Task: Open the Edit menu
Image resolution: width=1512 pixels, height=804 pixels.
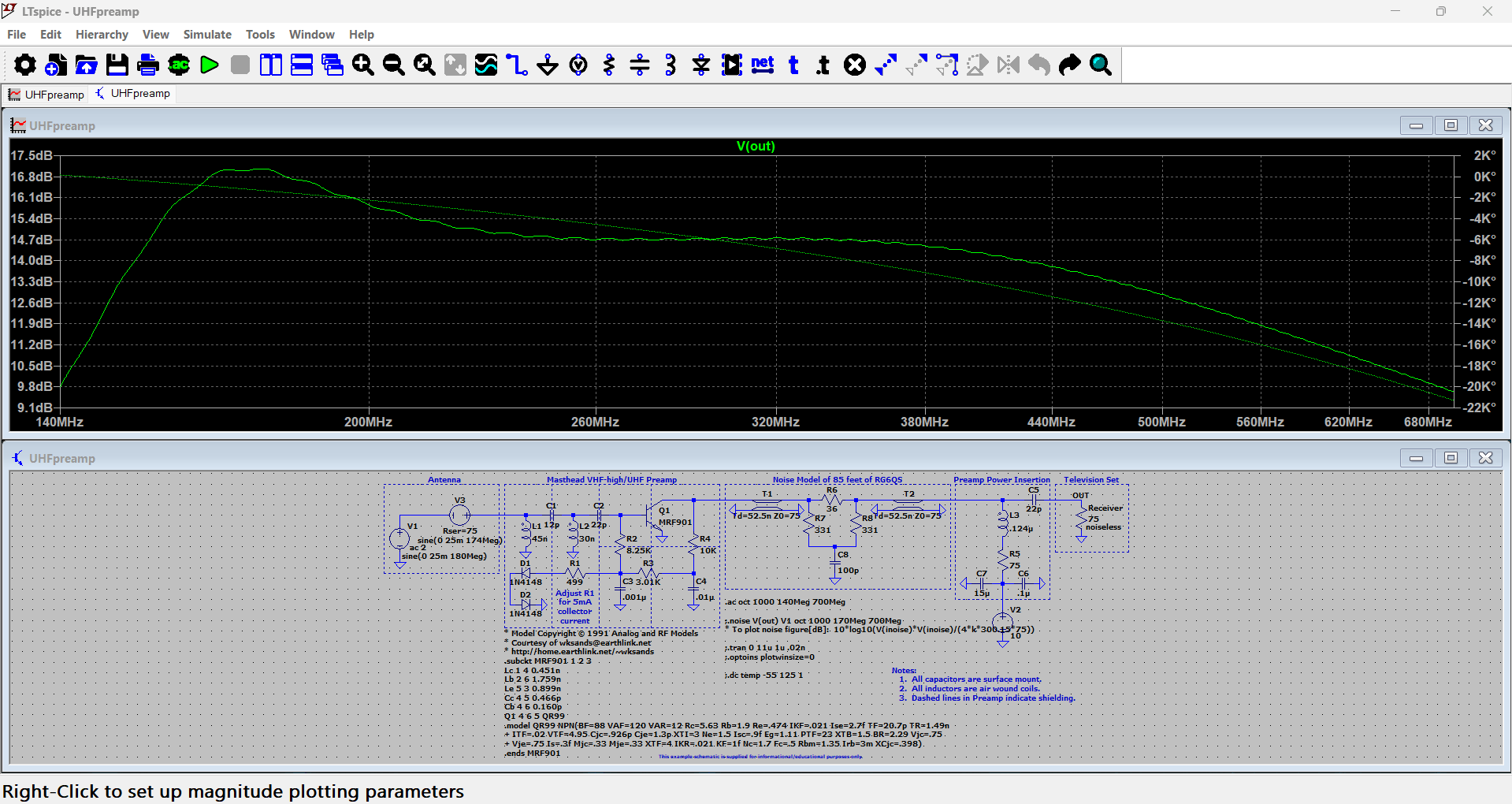Action: pos(50,35)
